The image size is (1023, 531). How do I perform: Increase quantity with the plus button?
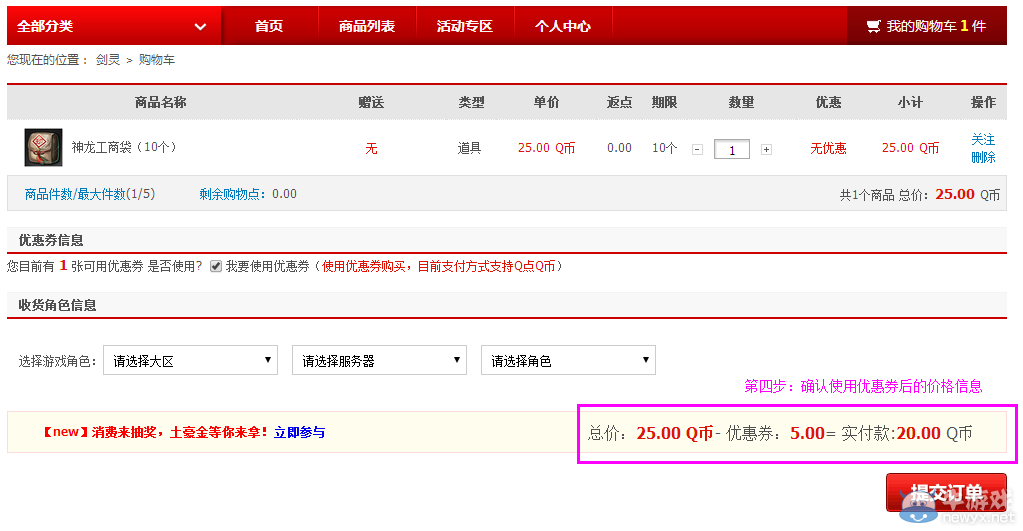tap(767, 149)
